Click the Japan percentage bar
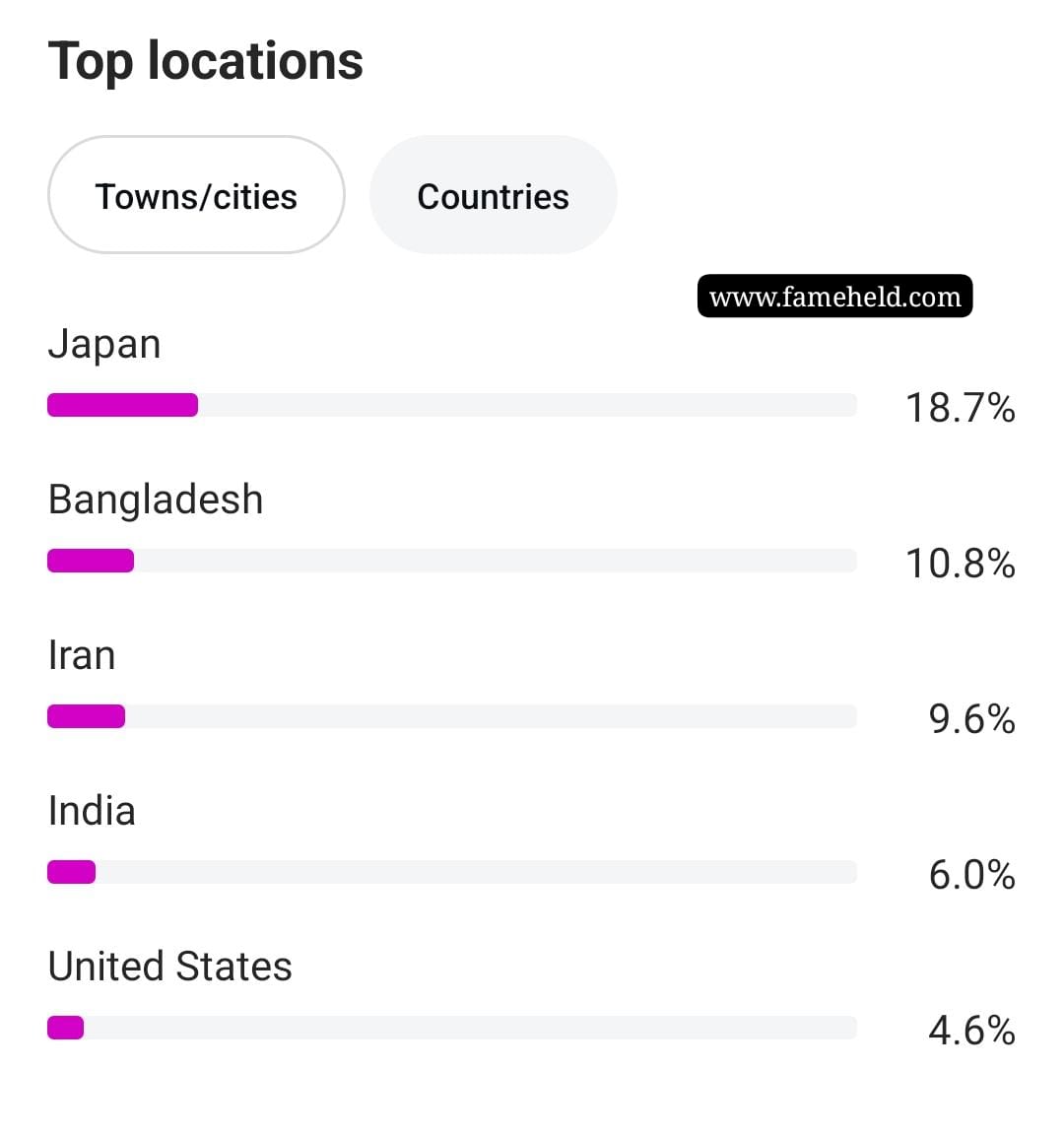This screenshot has height=1137, width=1064. coord(452,405)
